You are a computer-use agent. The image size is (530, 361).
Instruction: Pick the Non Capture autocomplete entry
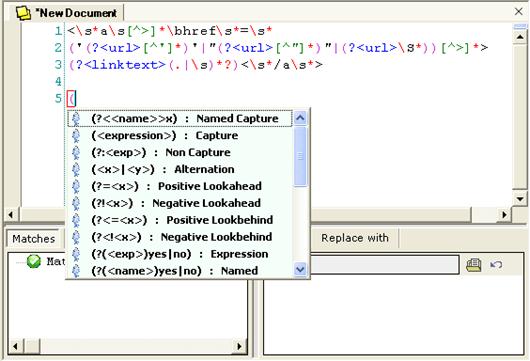point(180,152)
